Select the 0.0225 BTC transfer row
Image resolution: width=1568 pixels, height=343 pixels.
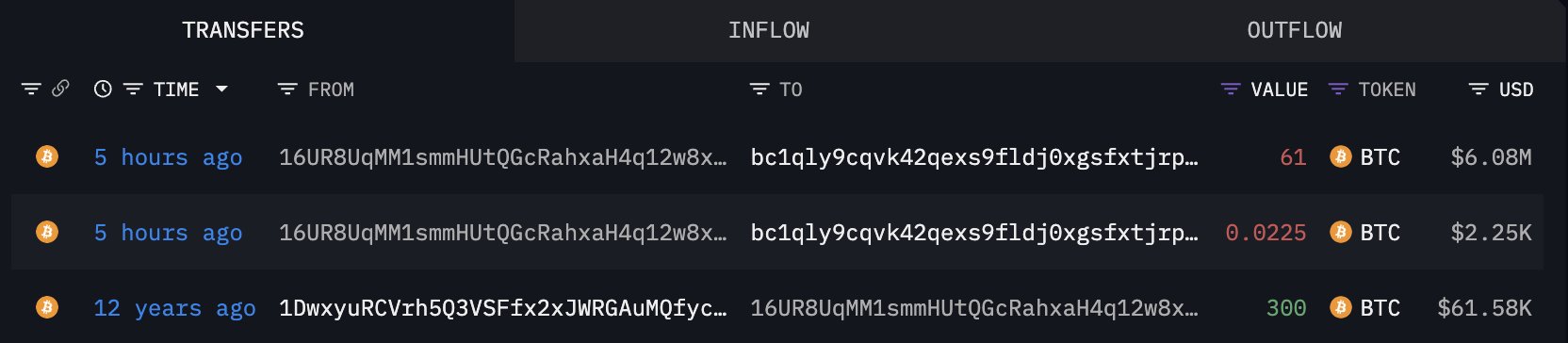(777, 232)
